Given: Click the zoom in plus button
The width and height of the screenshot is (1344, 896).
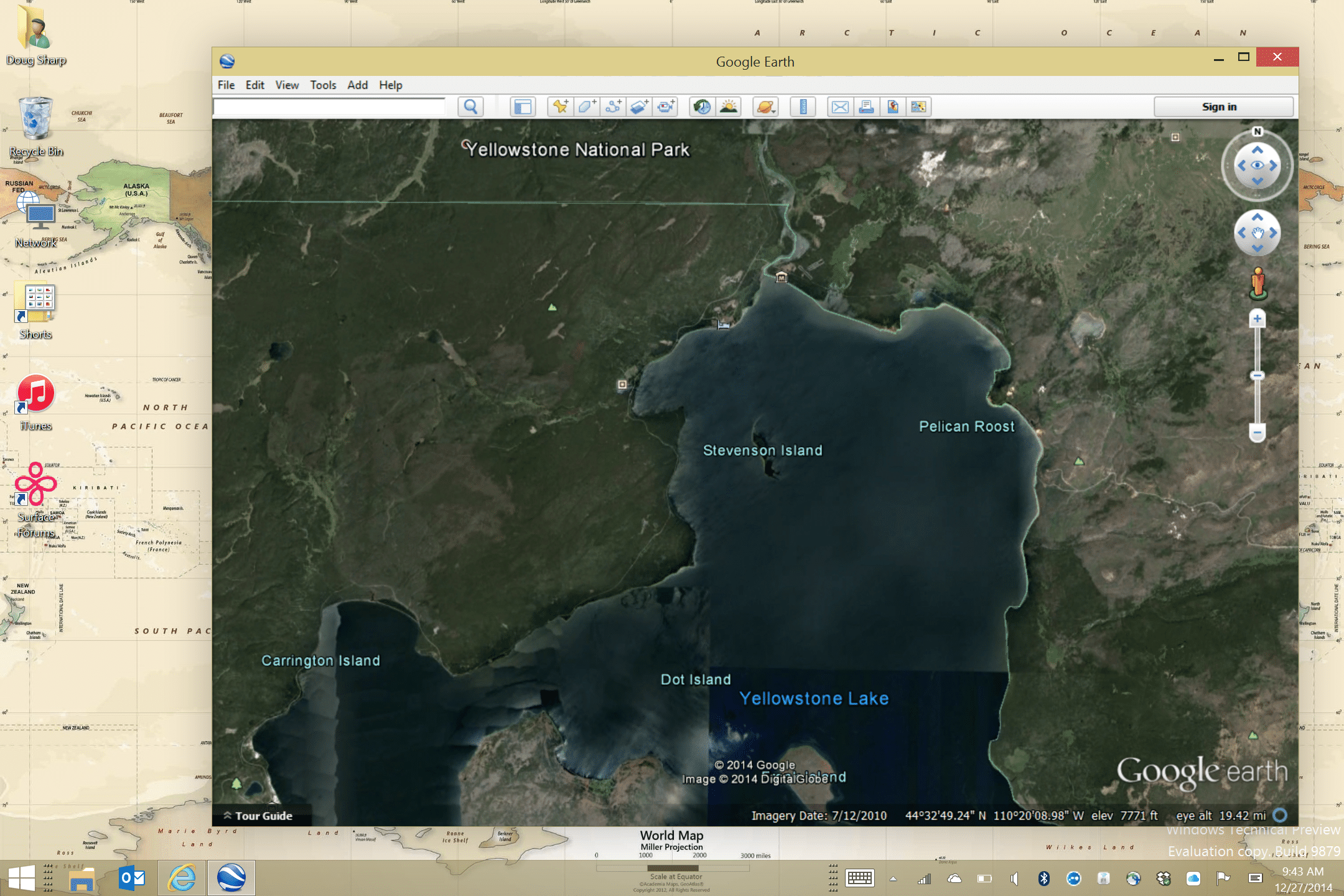Looking at the screenshot, I should (1258, 319).
